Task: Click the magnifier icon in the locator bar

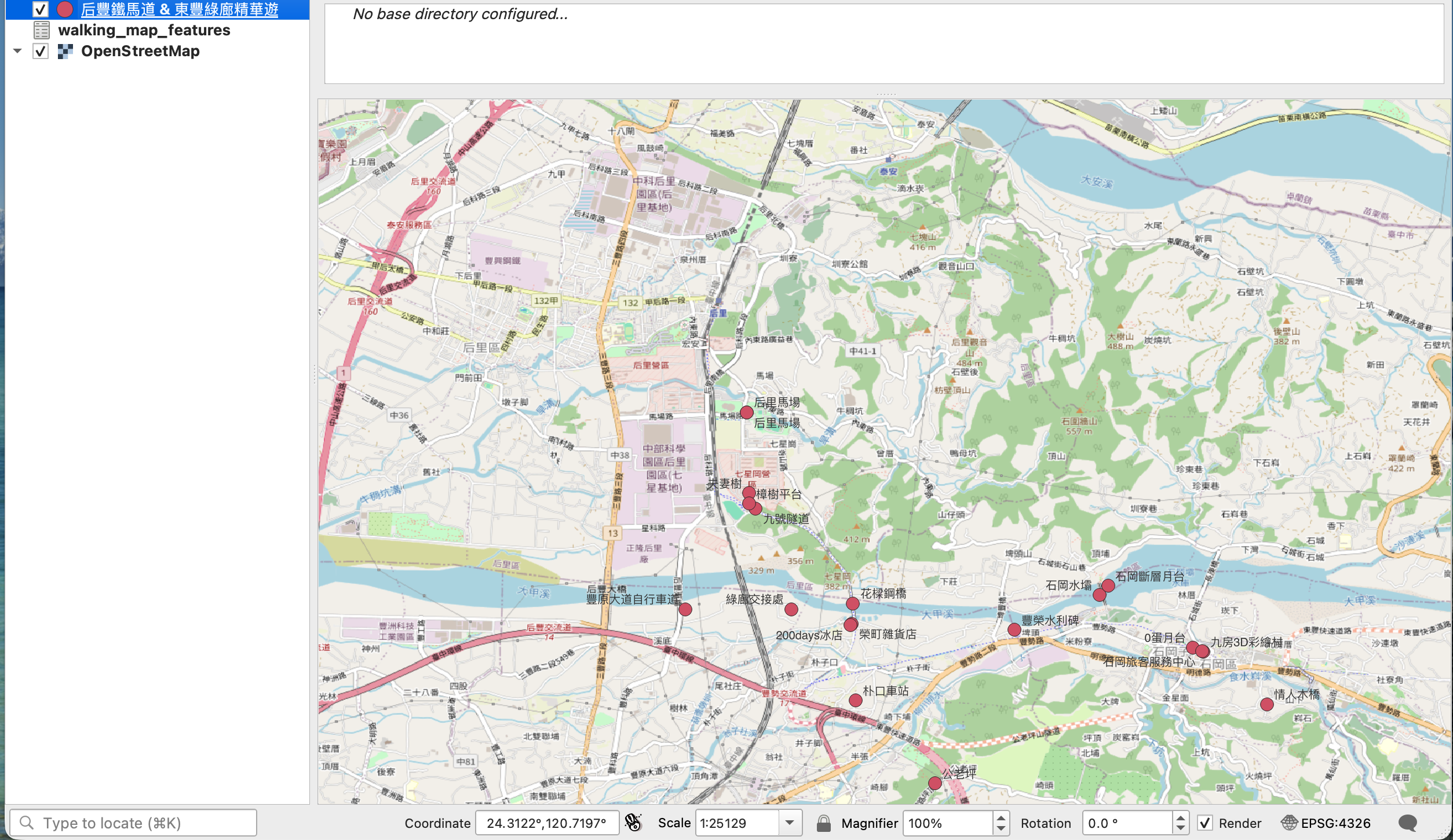Action: pyautogui.click(x=25, y=823)
